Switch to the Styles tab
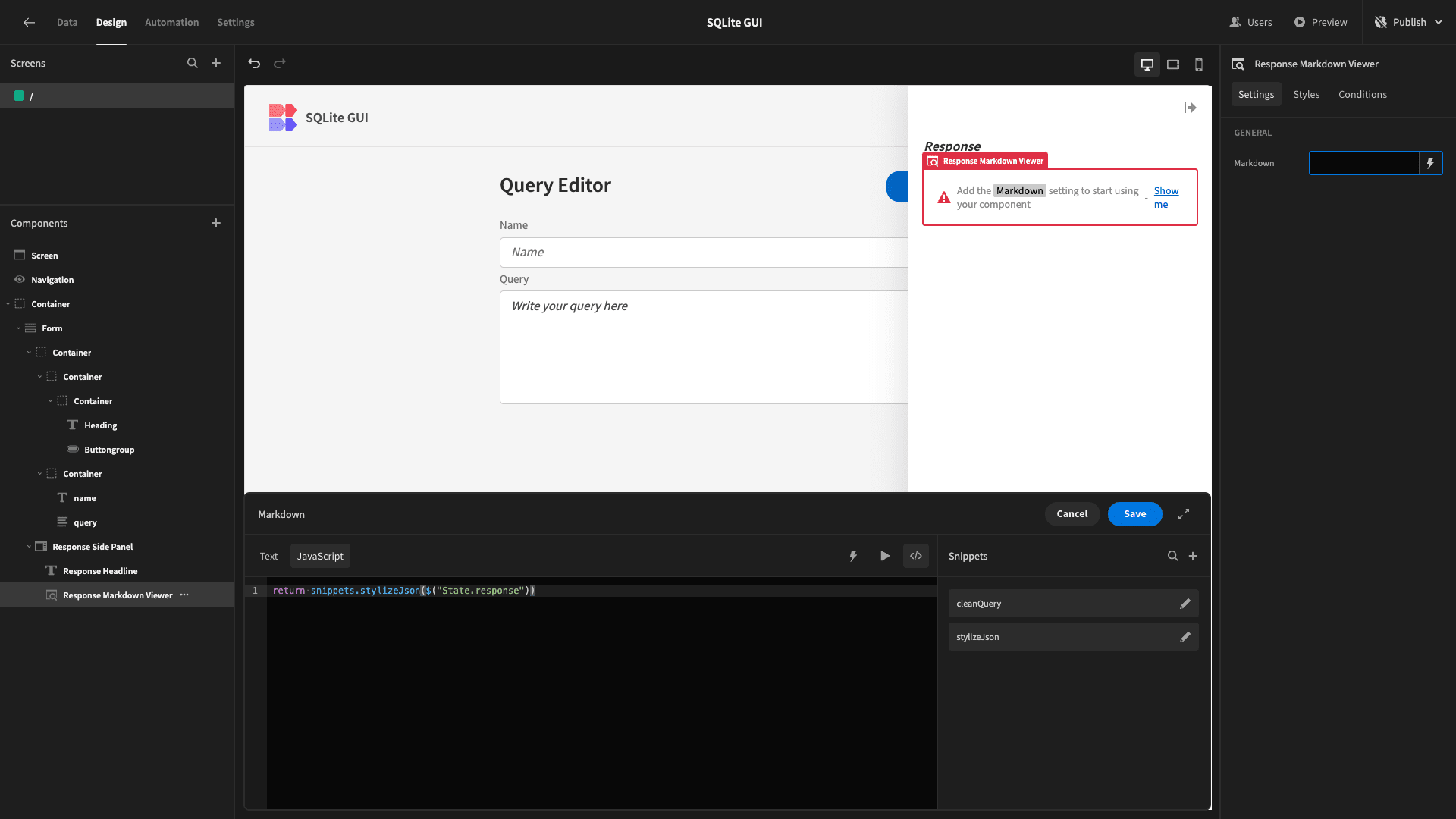This screenshot has width=1456, height=819. pyautogui.click(x=1306, y=94)
